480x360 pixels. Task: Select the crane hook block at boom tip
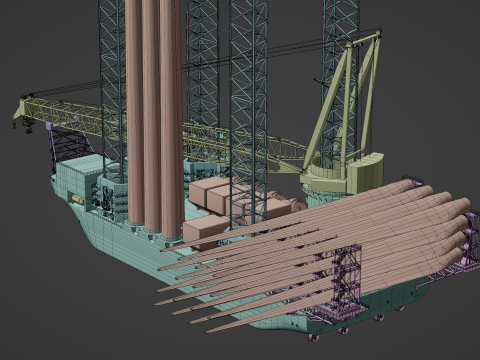pyautogui.click(x=29, y=126)
